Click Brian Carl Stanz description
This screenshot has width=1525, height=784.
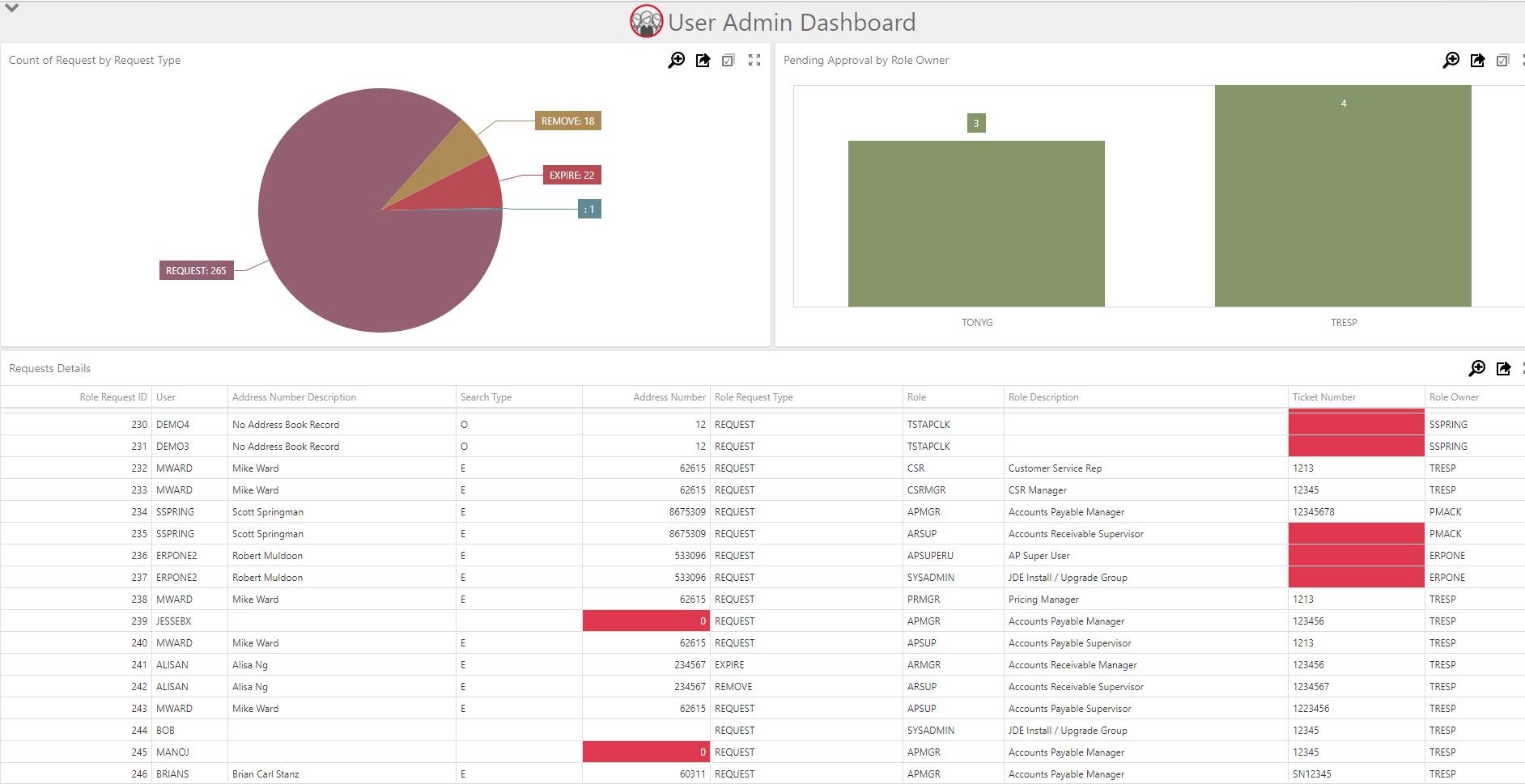(265, 773)
